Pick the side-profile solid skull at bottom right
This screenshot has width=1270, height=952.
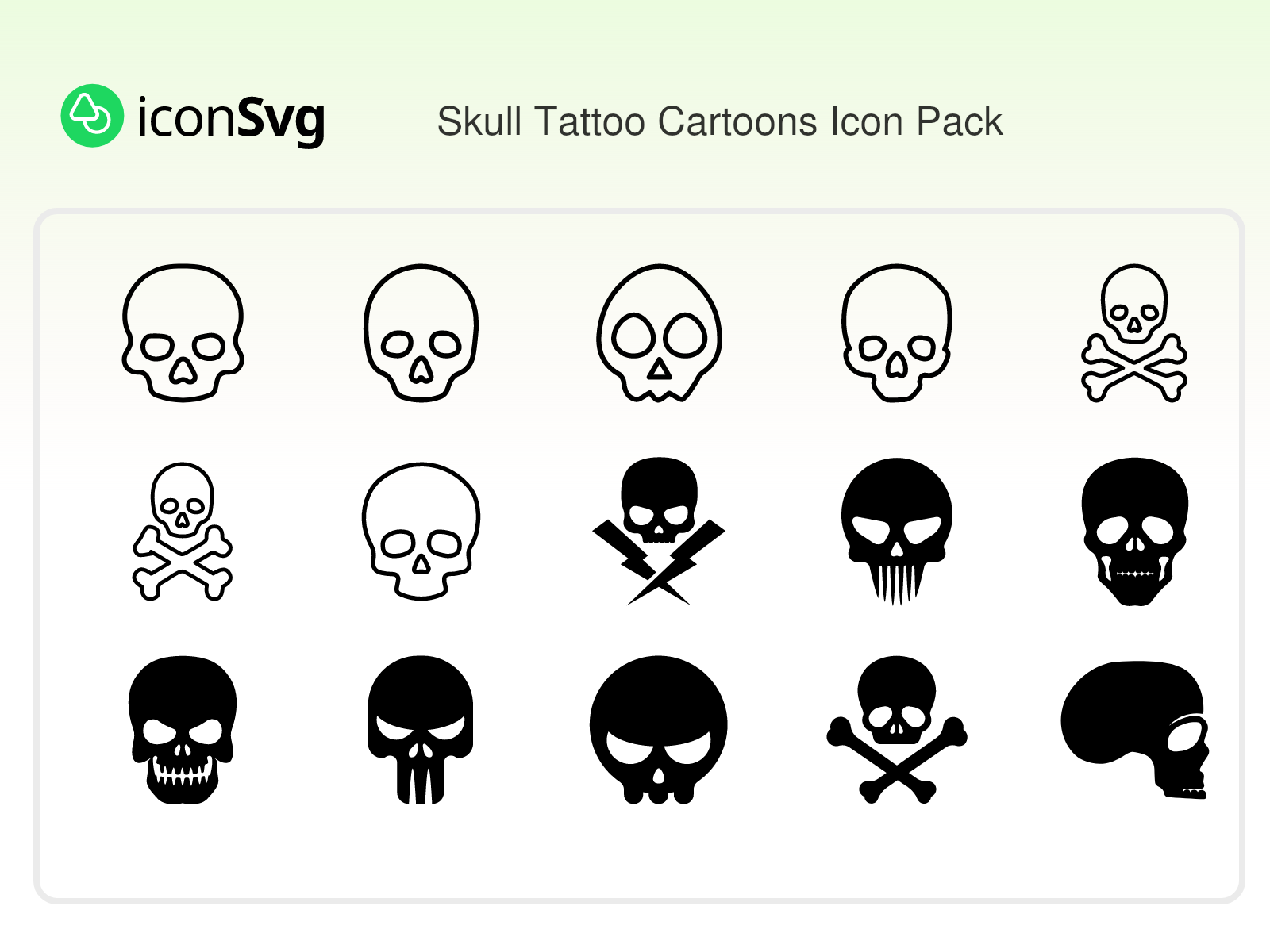[x=1135, y=730]
